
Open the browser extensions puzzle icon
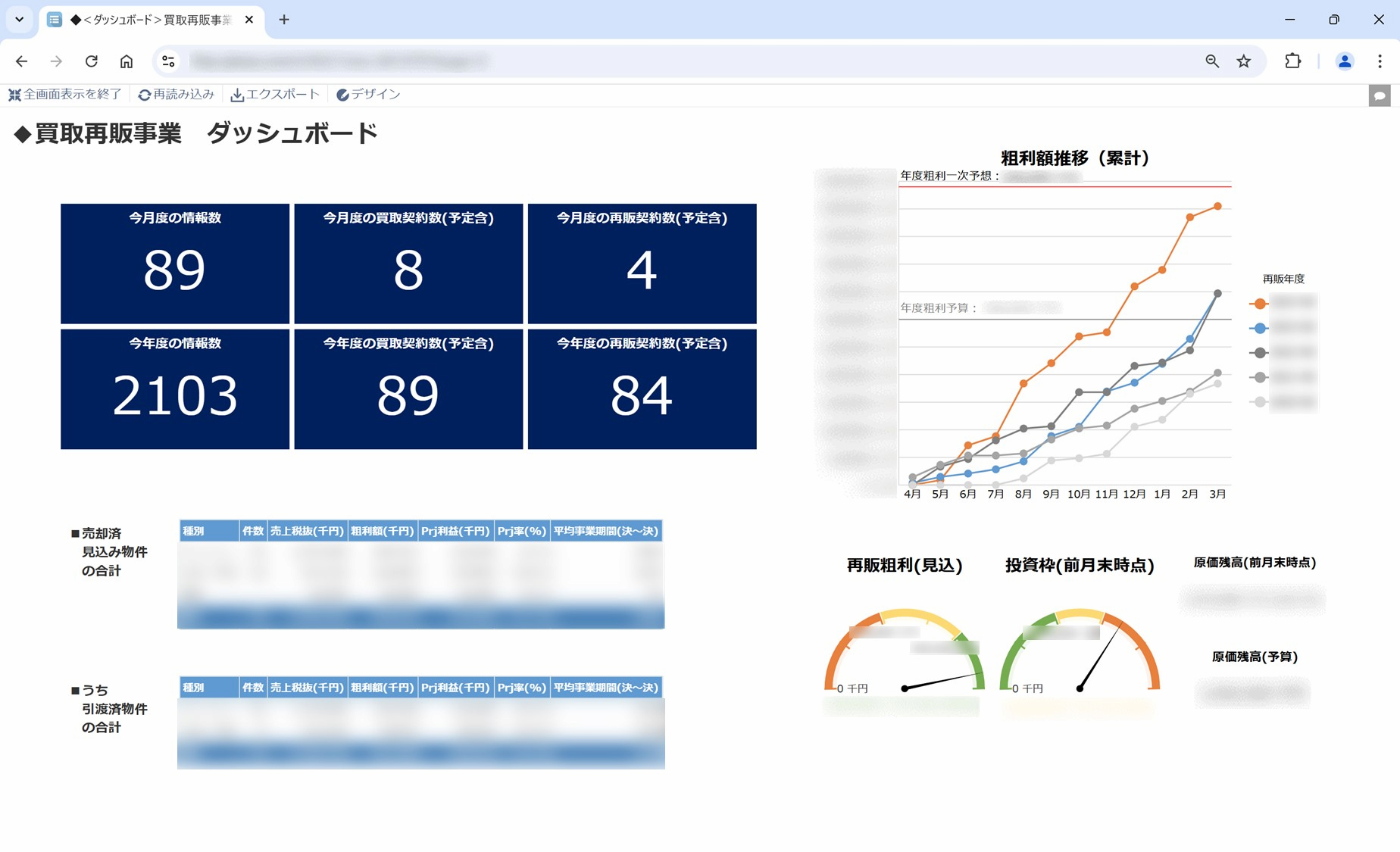pyautogui.click(x=1292, y=61)
